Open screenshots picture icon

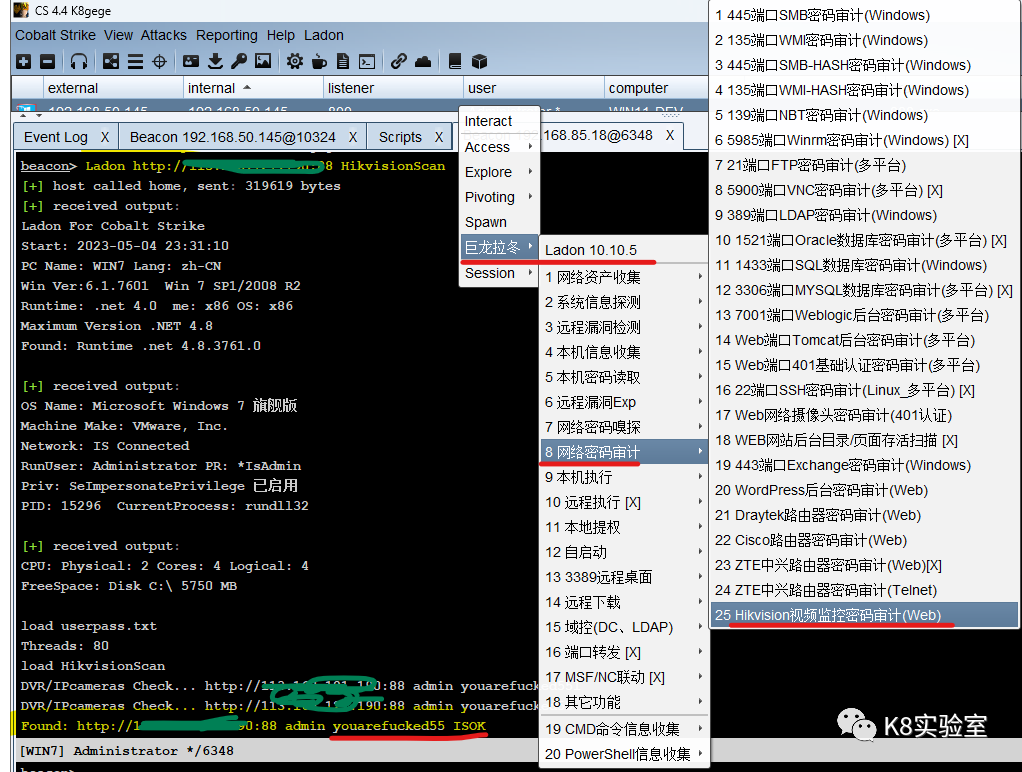(x=263, y=61)
